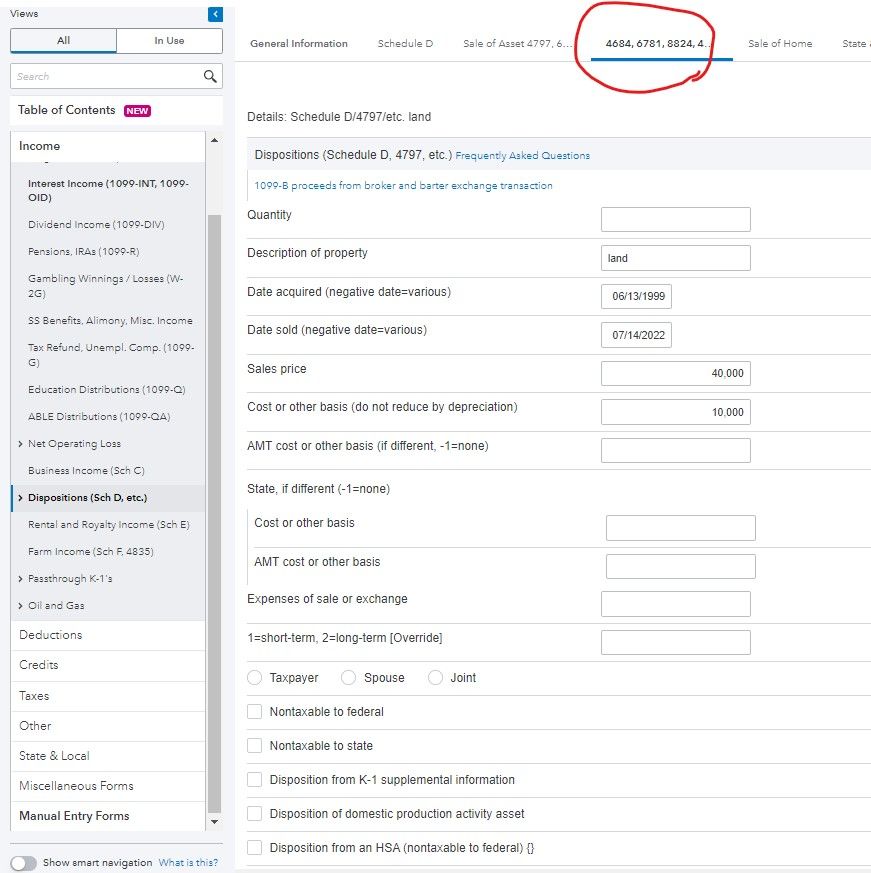
Task: Open Rental and Royalty Income (Sch E)
Action: pos(108,525)
